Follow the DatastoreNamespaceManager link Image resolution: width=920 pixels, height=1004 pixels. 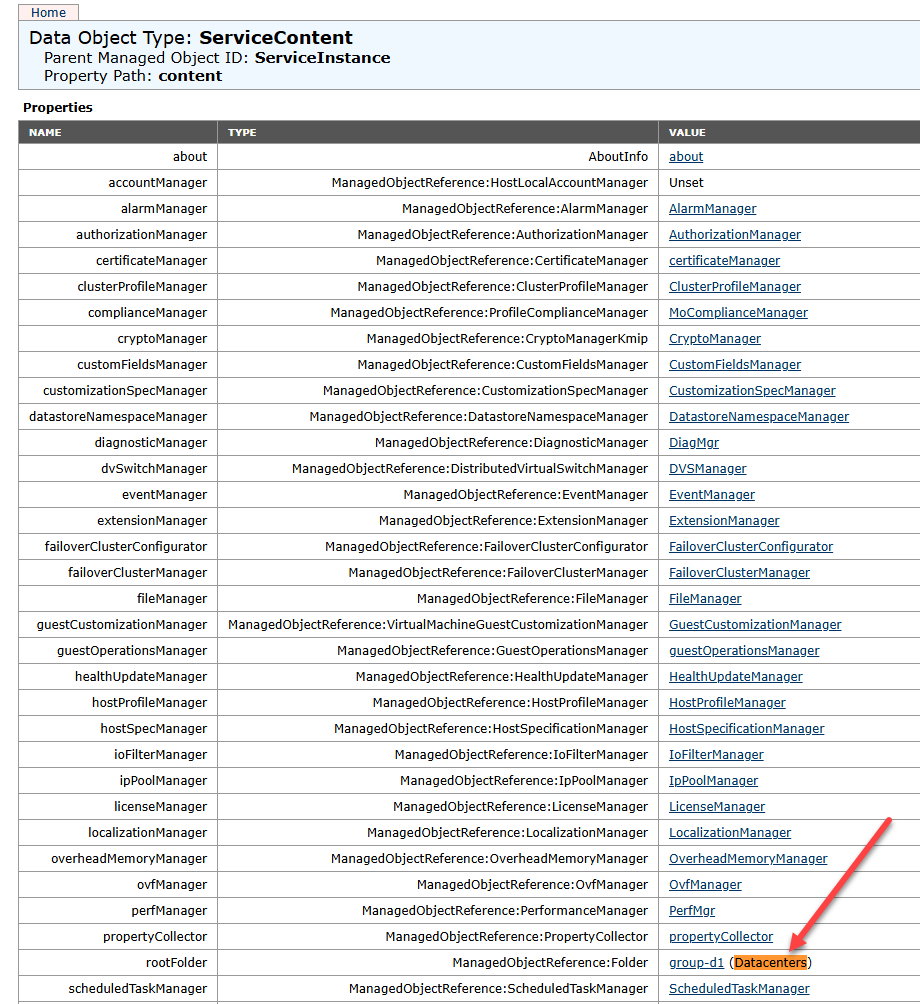click(x=759, y=416)
